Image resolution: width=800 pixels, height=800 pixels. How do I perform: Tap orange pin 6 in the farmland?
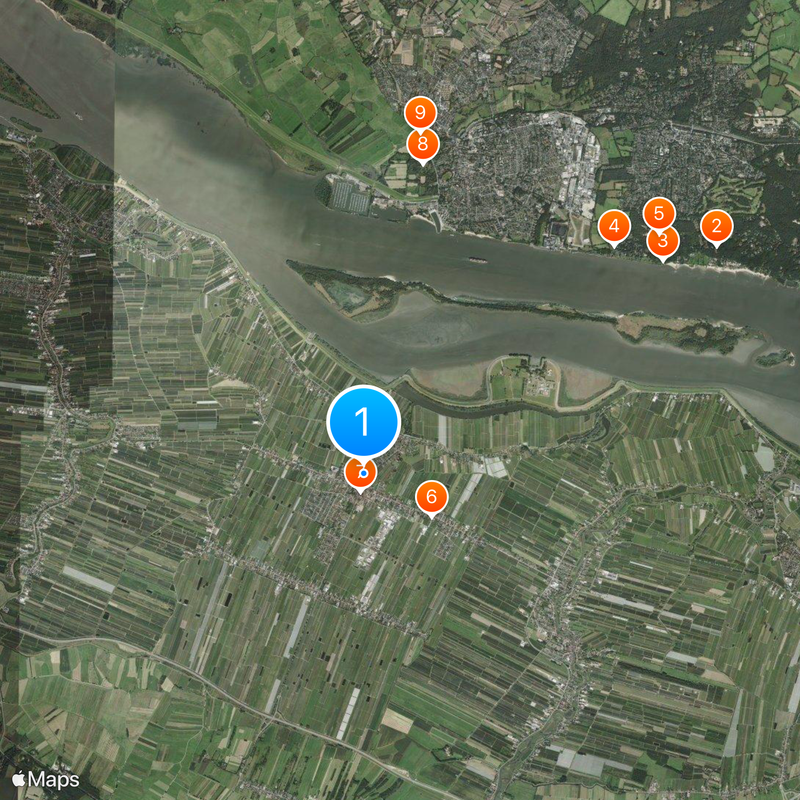(x=432, y=497)
